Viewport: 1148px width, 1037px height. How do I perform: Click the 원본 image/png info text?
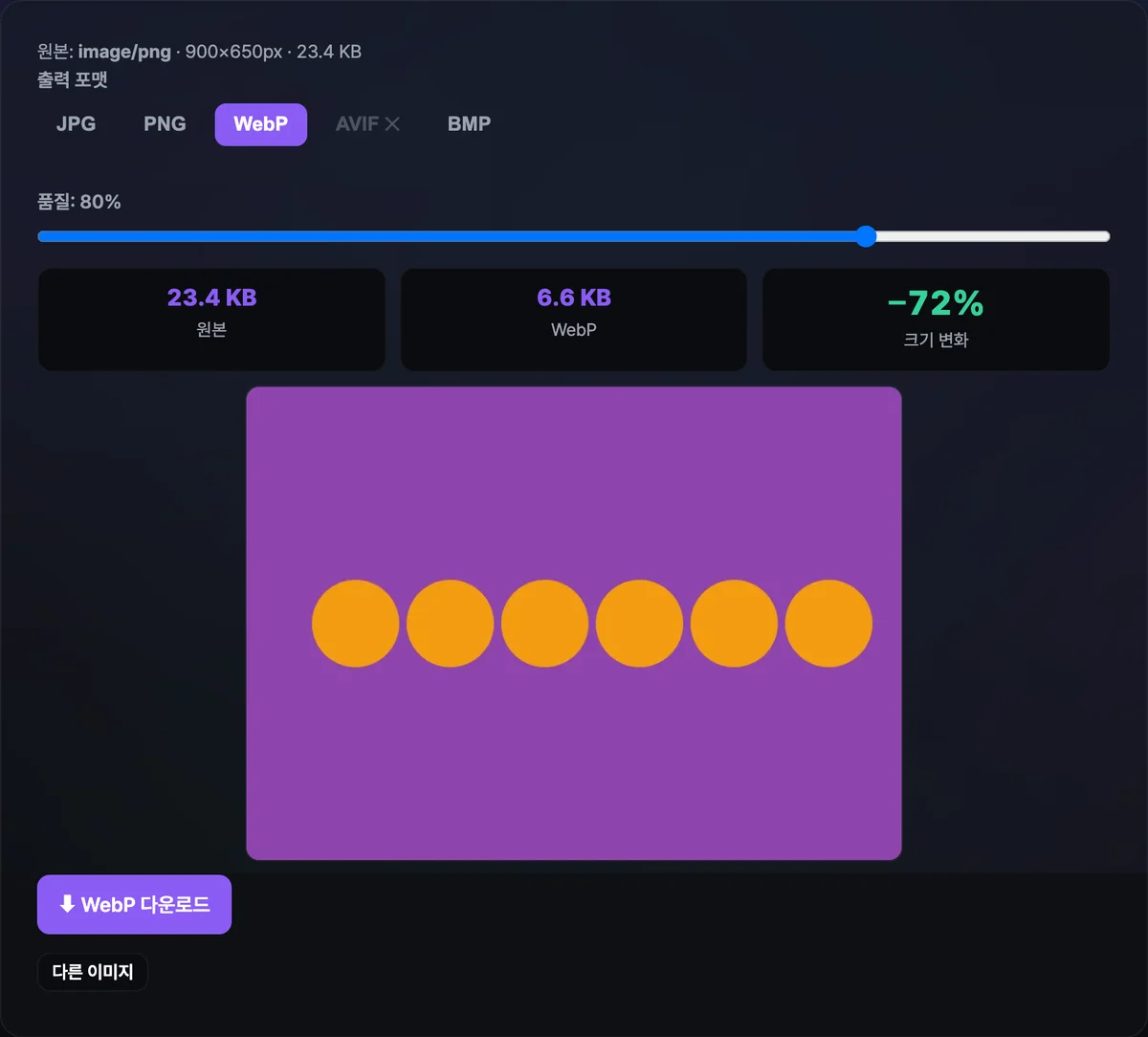click(x=199, y=52)
